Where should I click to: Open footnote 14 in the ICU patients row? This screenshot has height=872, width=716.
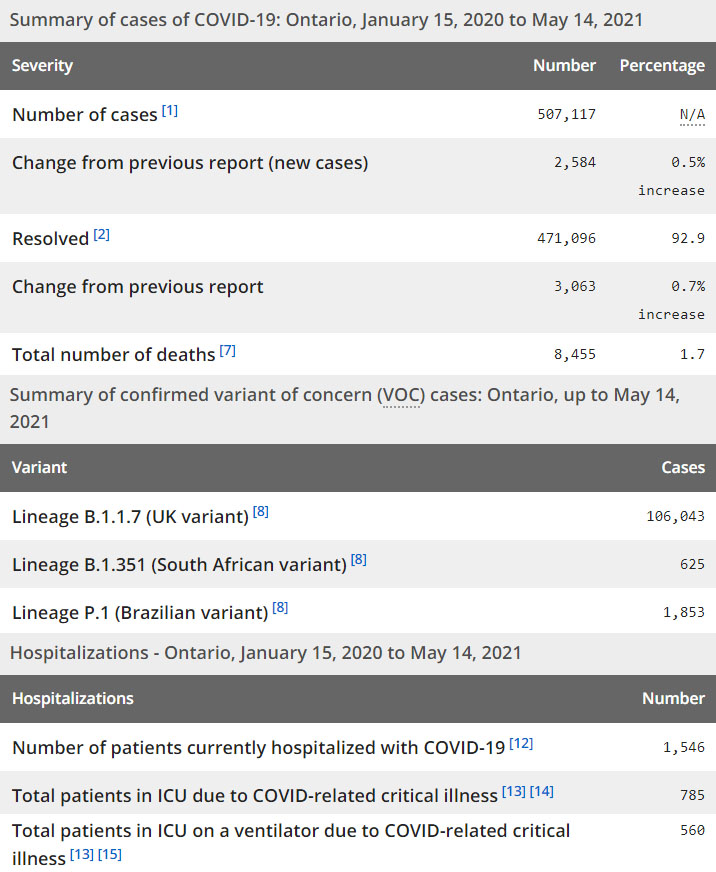542,791
